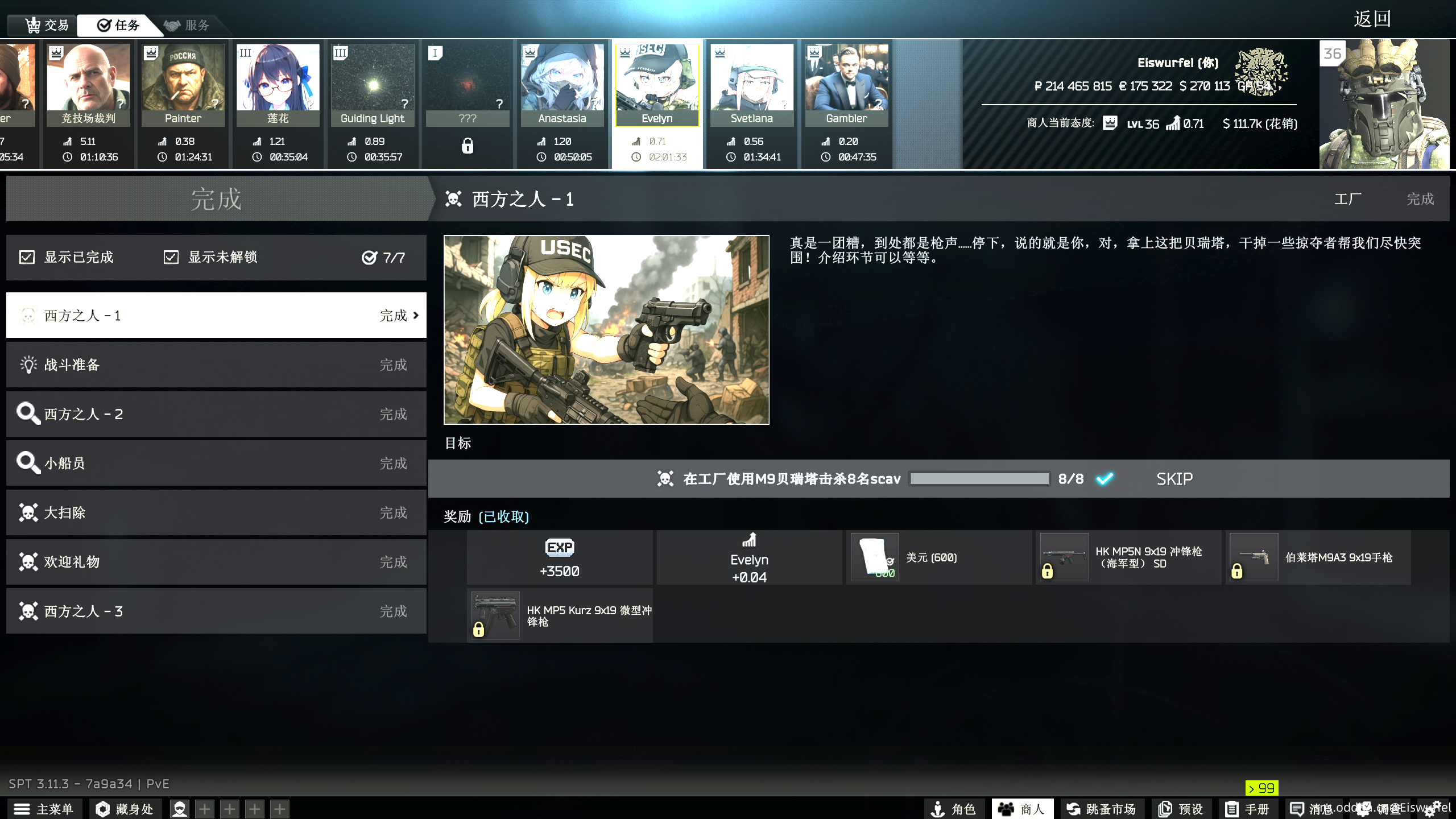Open the 商人 traders screen
1456x819 pixels.
(x=1022, y=809)
